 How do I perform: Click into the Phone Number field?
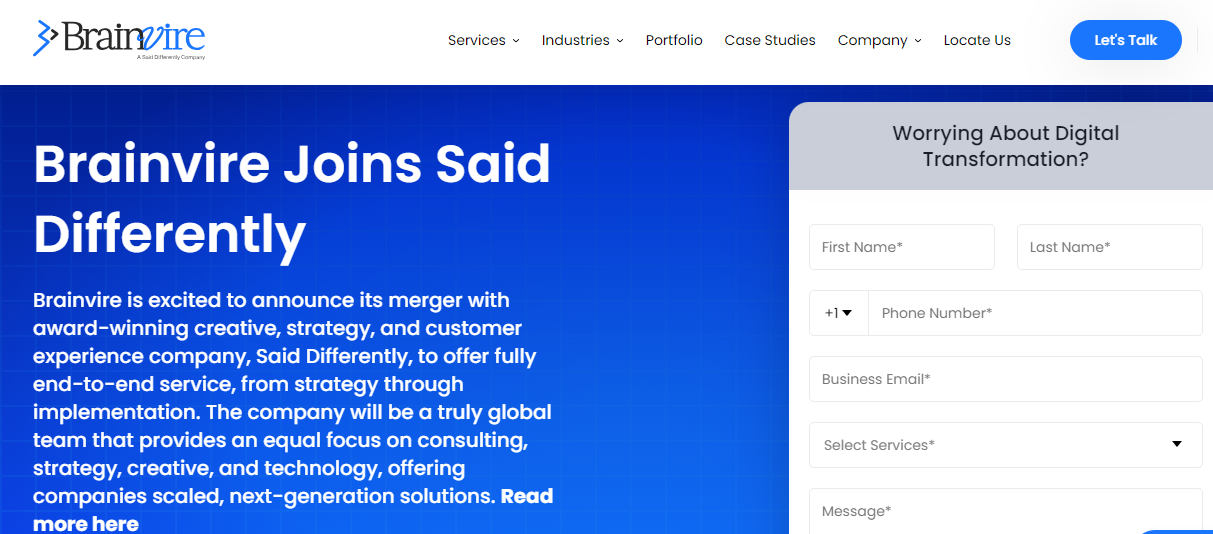click(1035, 313)
